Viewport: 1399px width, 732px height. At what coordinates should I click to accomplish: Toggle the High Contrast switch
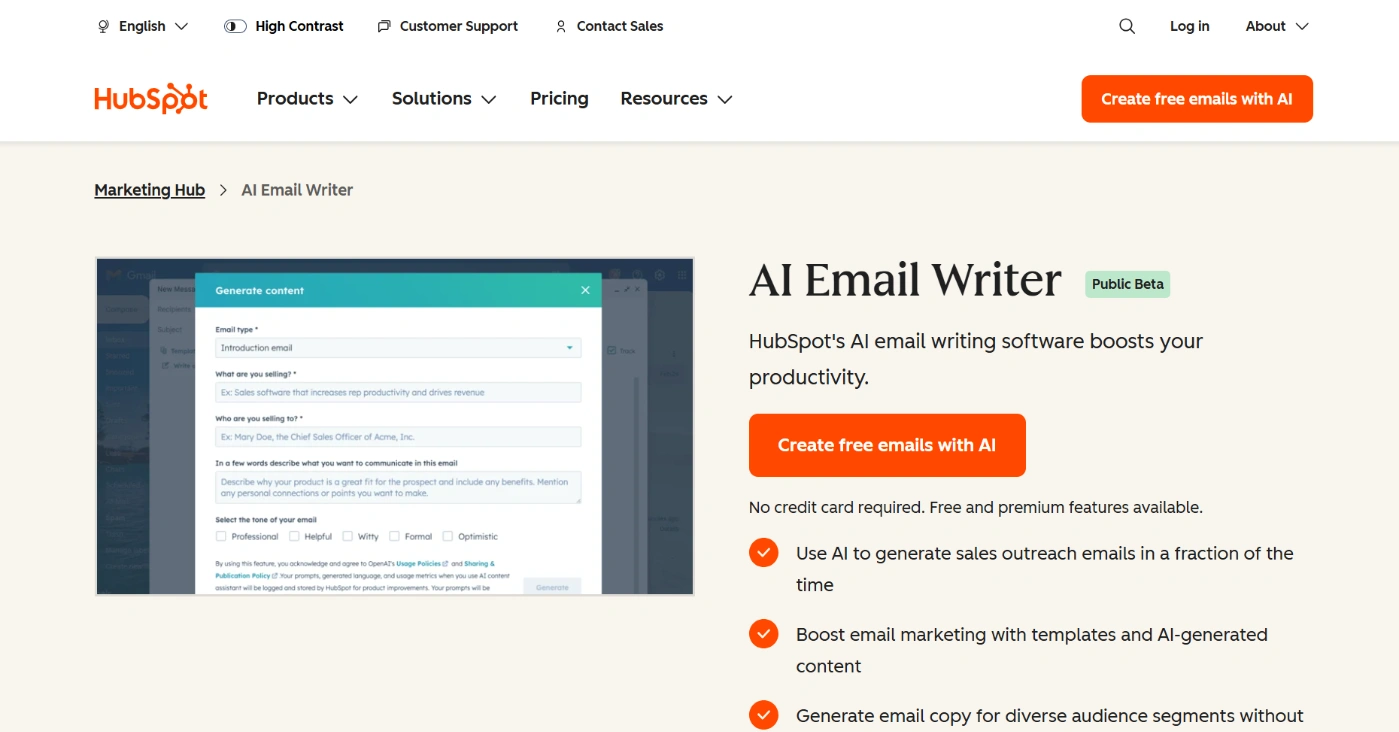point(235,27)
